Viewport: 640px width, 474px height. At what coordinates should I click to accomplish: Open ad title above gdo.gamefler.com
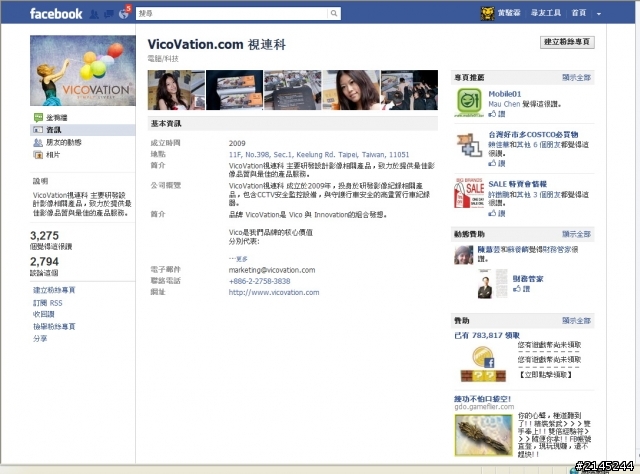(x=482, y=399)
